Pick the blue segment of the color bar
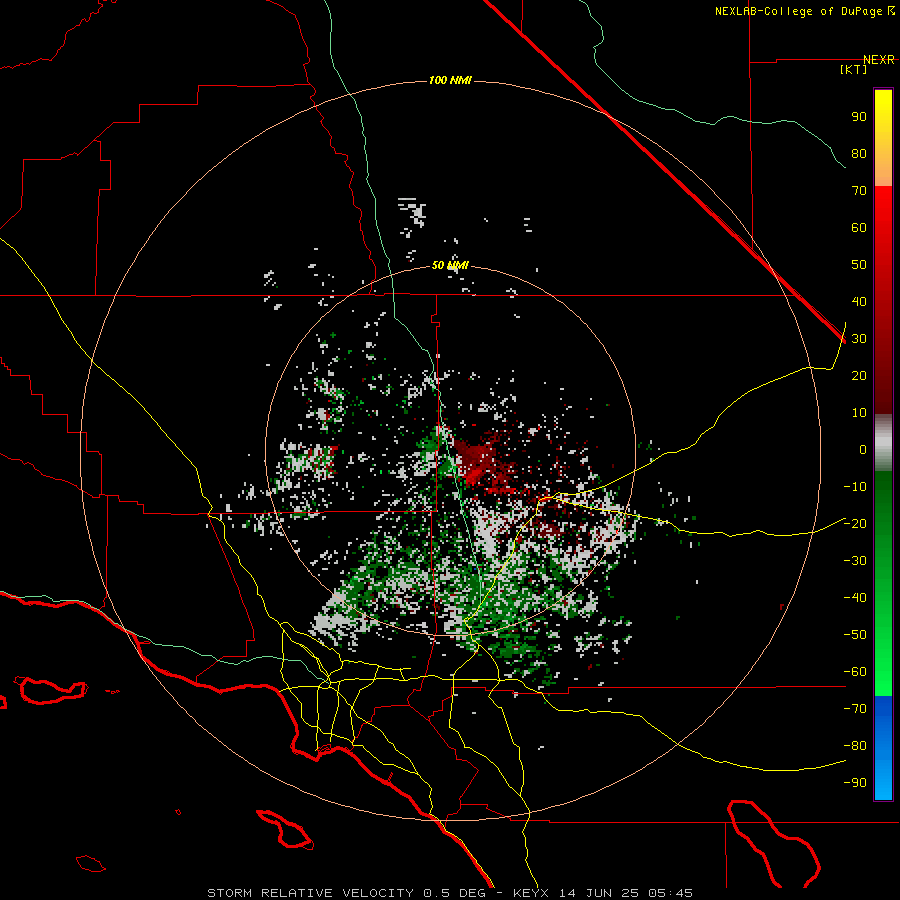 [883, 747]
